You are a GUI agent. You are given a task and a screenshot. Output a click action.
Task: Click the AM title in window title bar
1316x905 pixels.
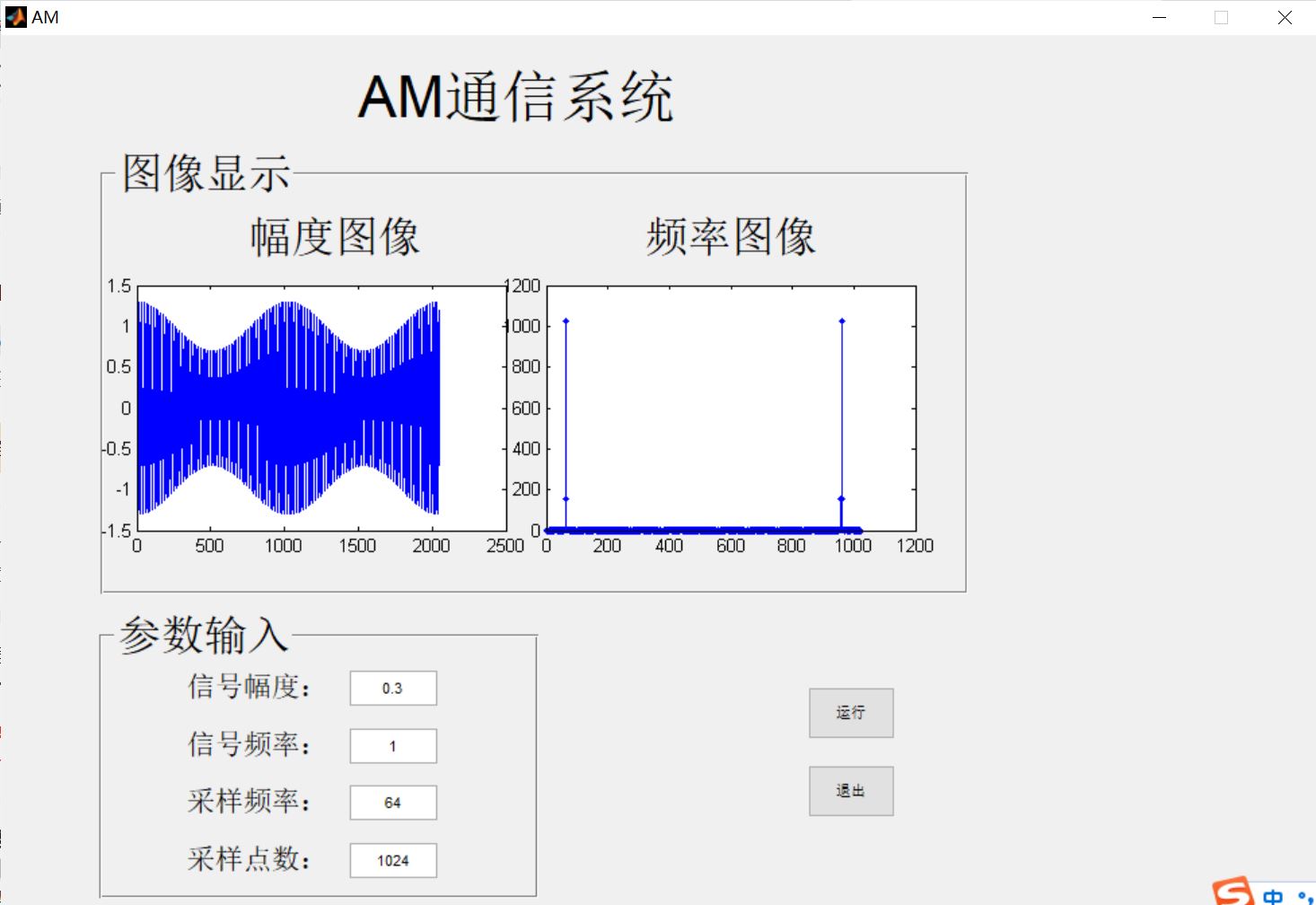(46, 16)
